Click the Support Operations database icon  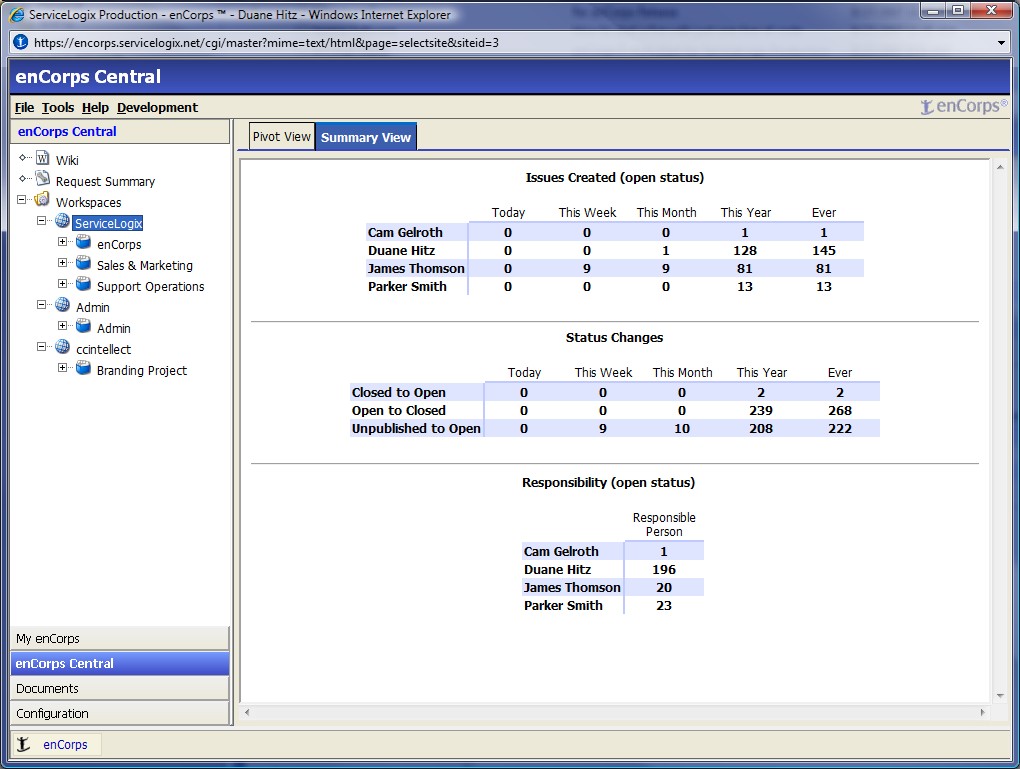point(83,284)
